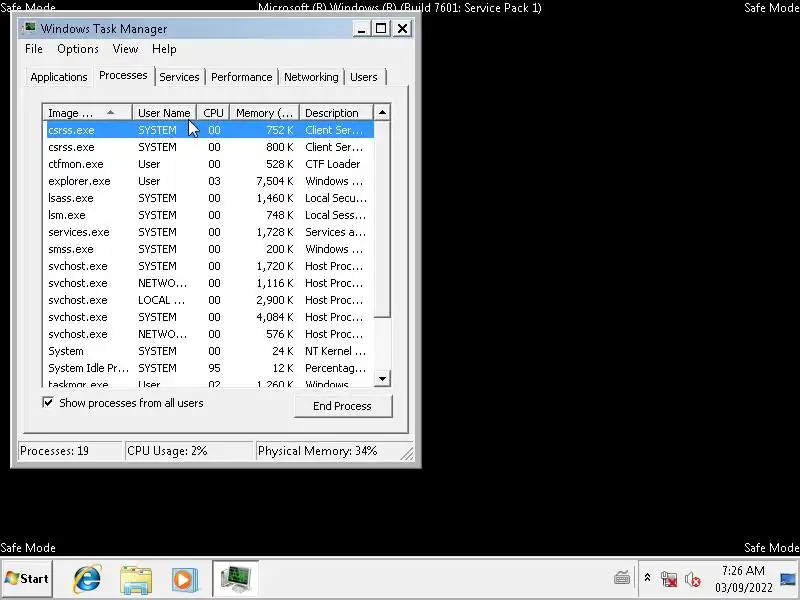Click the 7,504 K memory value

tap(275, 181)
